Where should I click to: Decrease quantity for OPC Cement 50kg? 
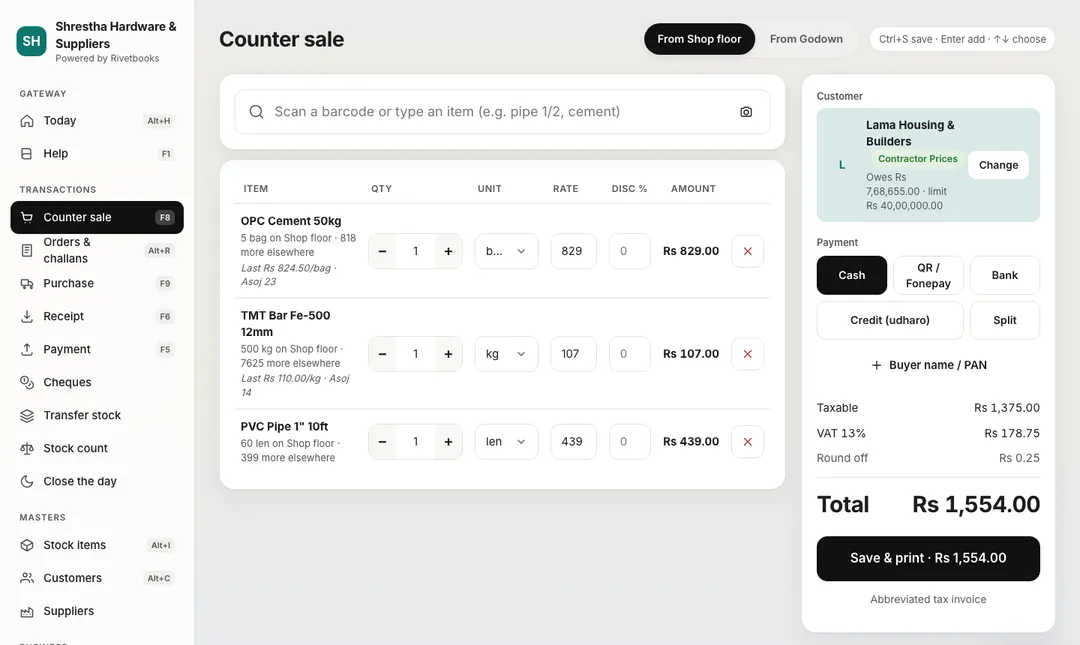pos(382,251)
